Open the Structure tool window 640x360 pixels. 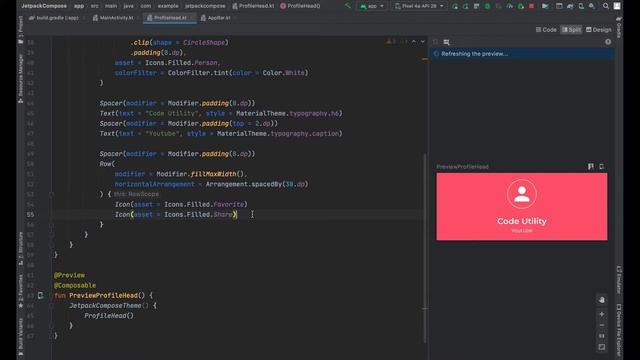21,249
